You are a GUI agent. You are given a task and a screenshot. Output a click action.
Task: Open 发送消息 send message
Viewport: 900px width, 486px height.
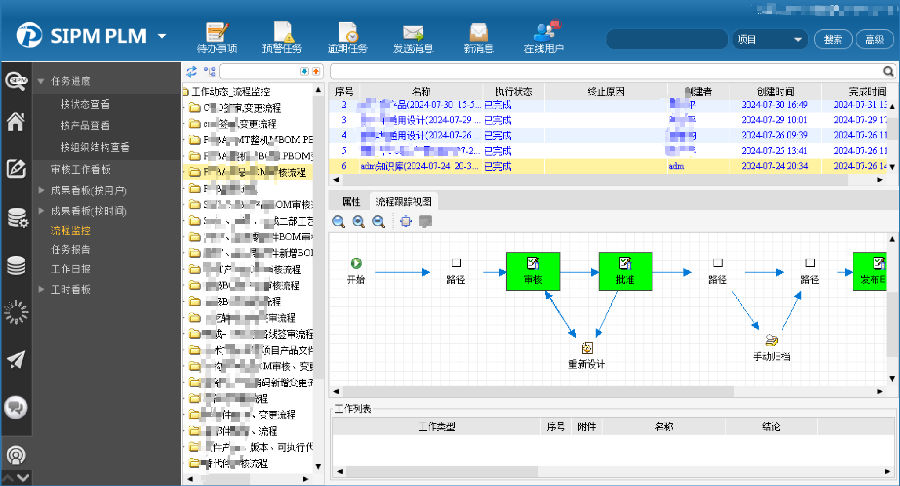click(x=412, y=37)
